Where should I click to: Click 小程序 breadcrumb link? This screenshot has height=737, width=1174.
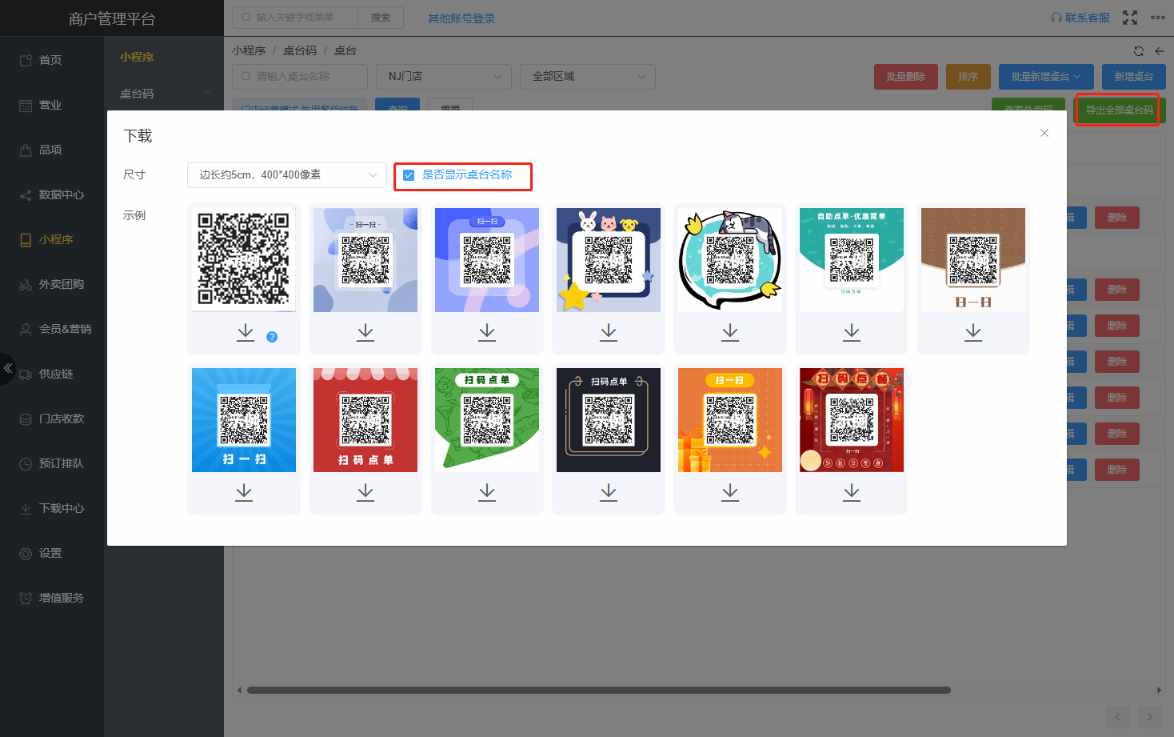coord(249,50)
